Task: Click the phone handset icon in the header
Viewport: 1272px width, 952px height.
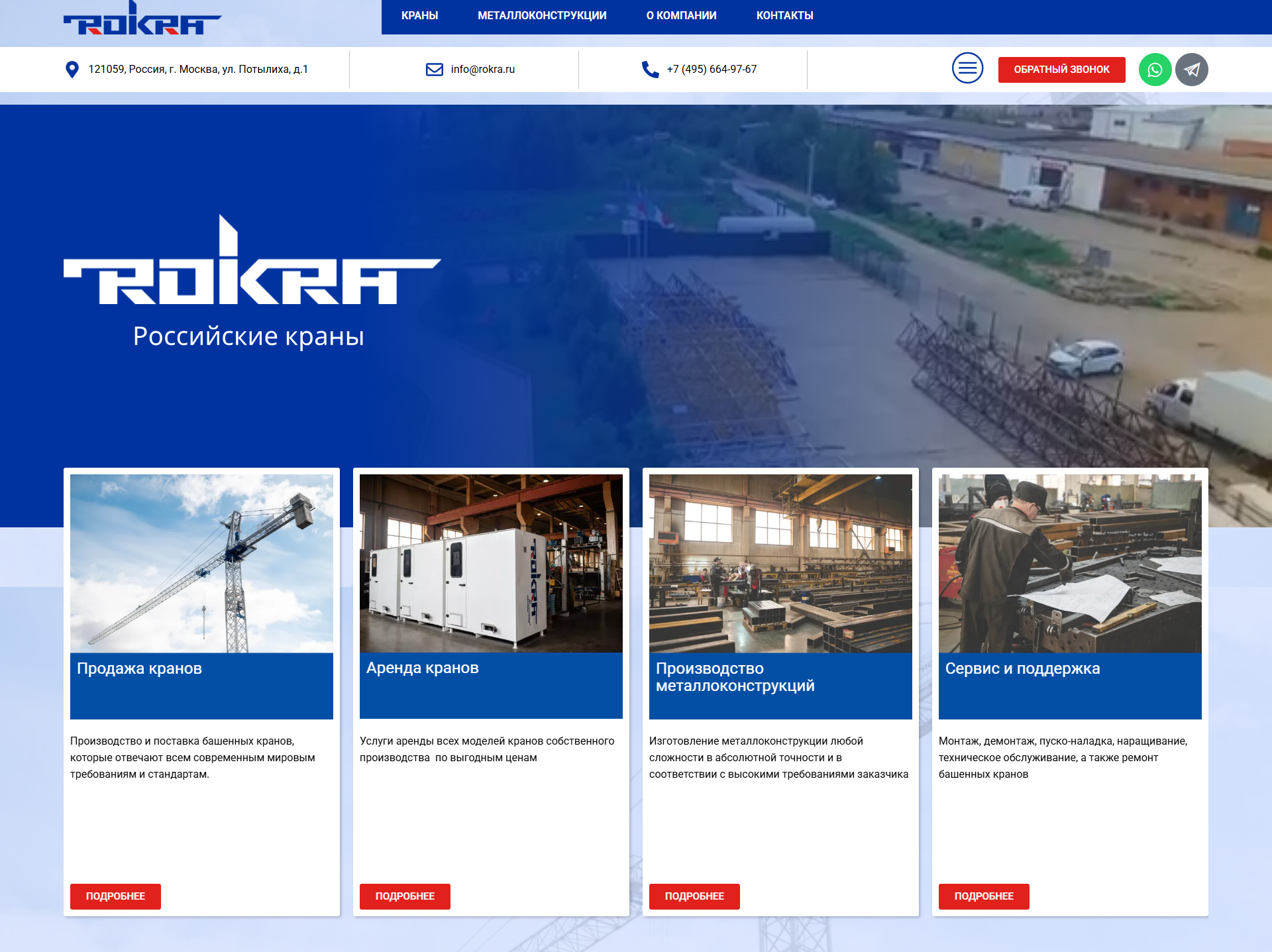Action: point(647,68)
